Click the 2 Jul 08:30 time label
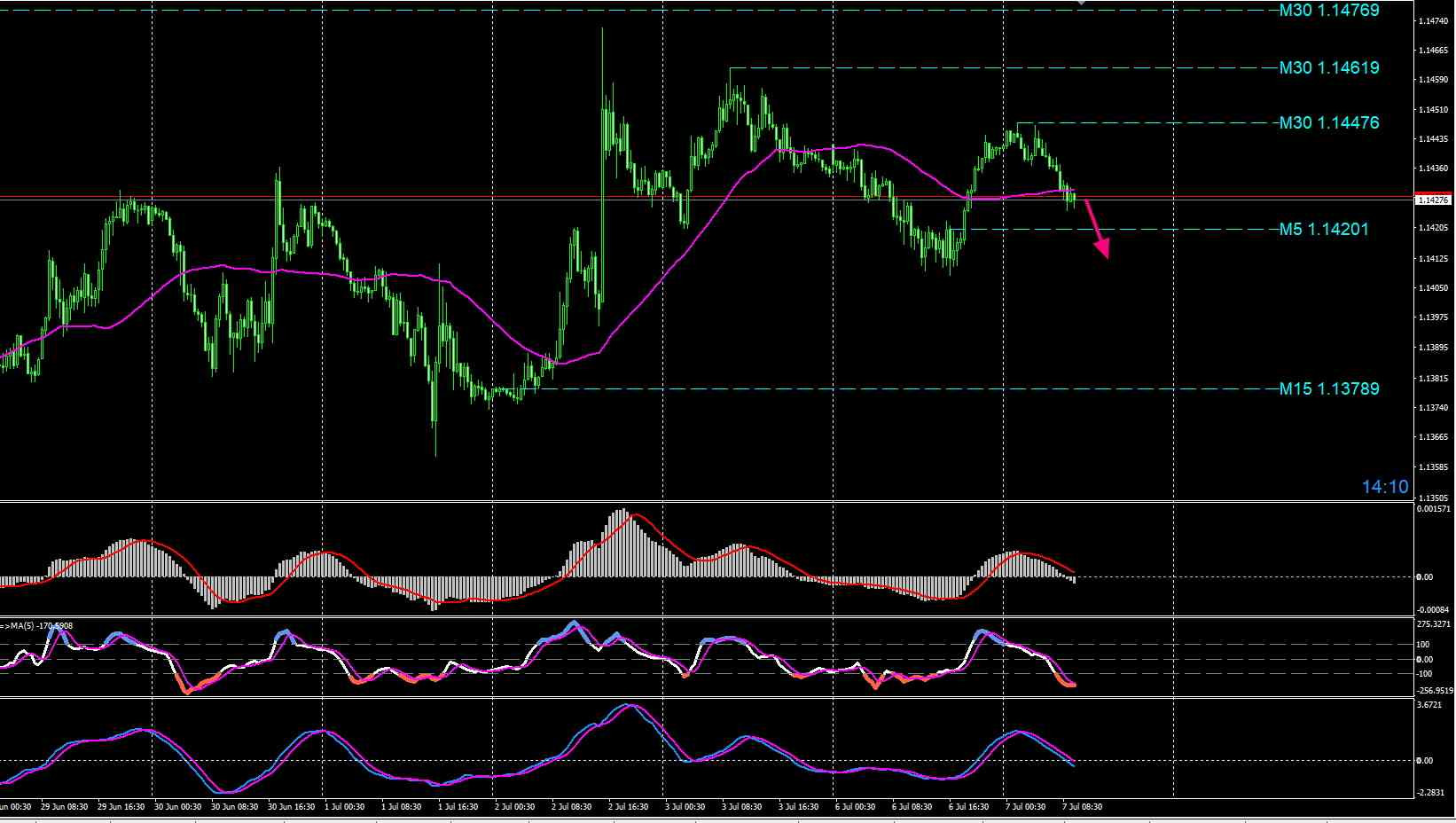This screenshot has width=1456, height=823. point(571,807)
